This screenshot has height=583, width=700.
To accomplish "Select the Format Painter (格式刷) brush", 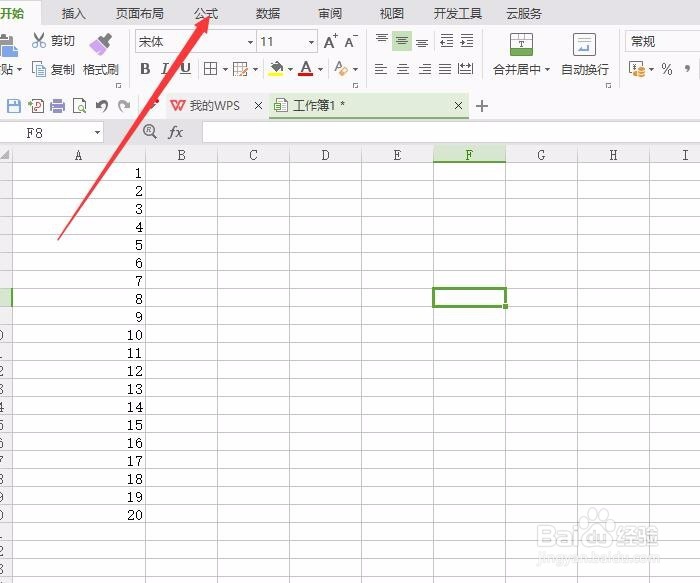I will [x=101, y=55].
